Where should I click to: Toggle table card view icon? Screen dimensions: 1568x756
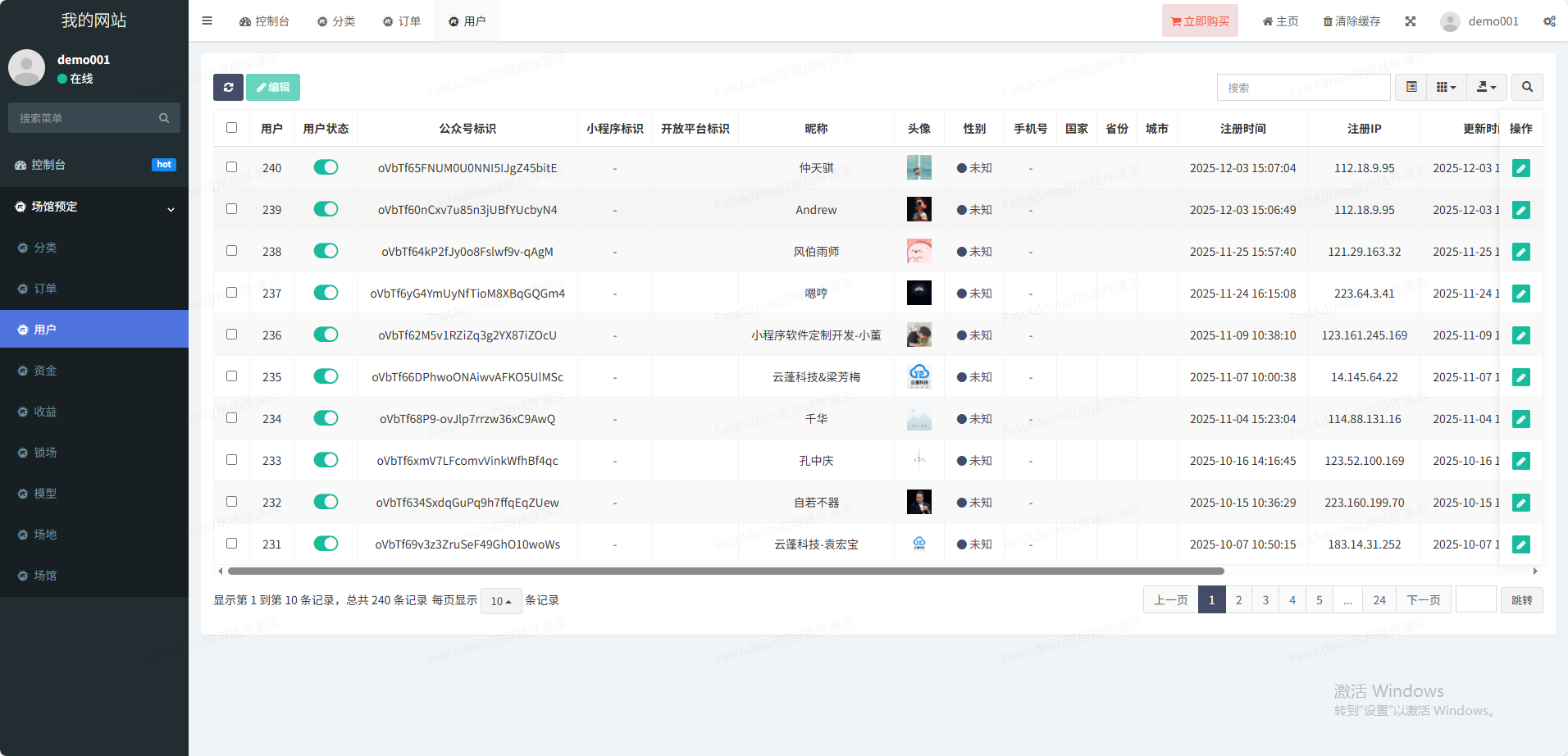pos(1411,87)
